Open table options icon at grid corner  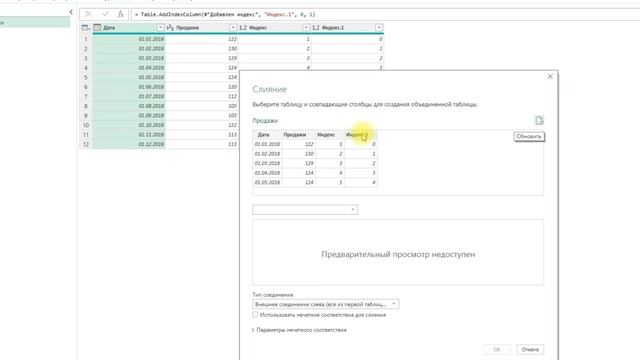click(85, 28)
